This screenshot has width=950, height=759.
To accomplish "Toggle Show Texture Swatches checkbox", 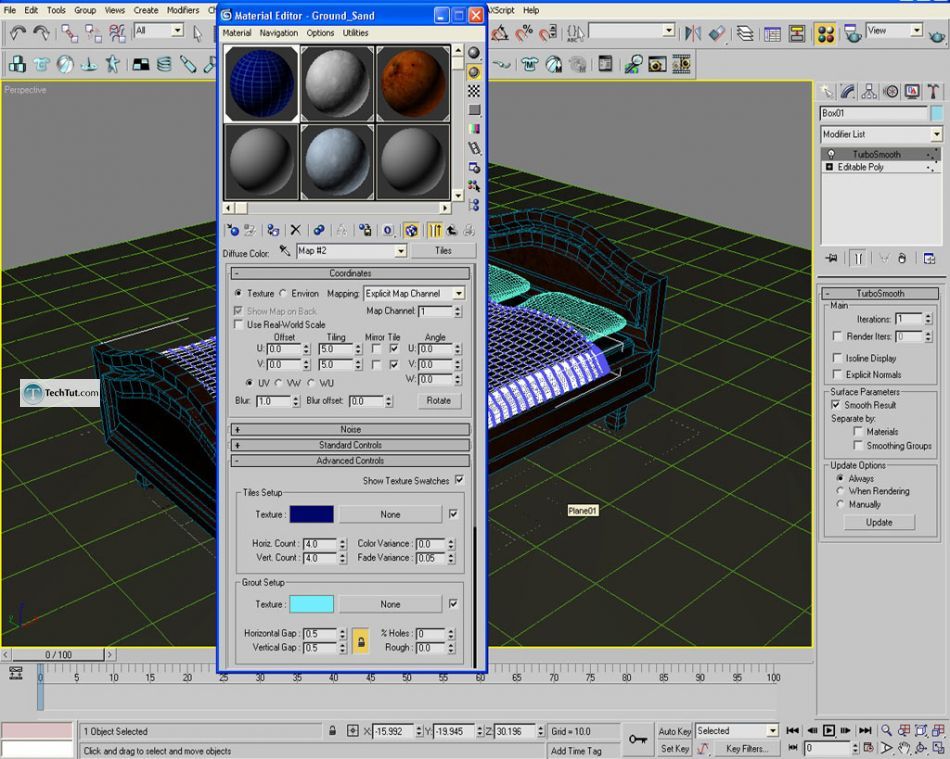I will (x=459, y=480).
